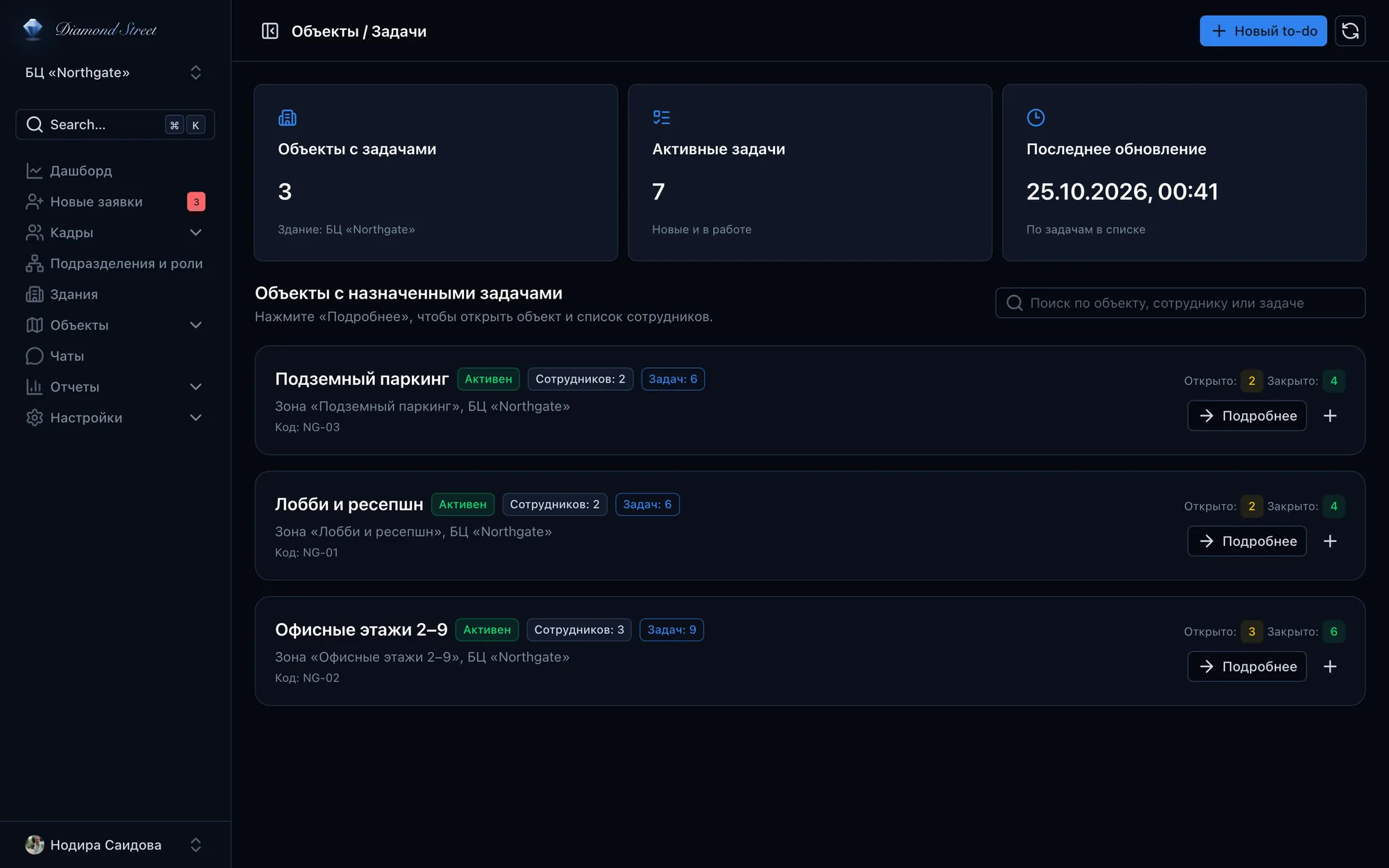Viewport: 1389px width, 868px height.
Task: Open Чаты in sidebar
Action: [115, 356]
